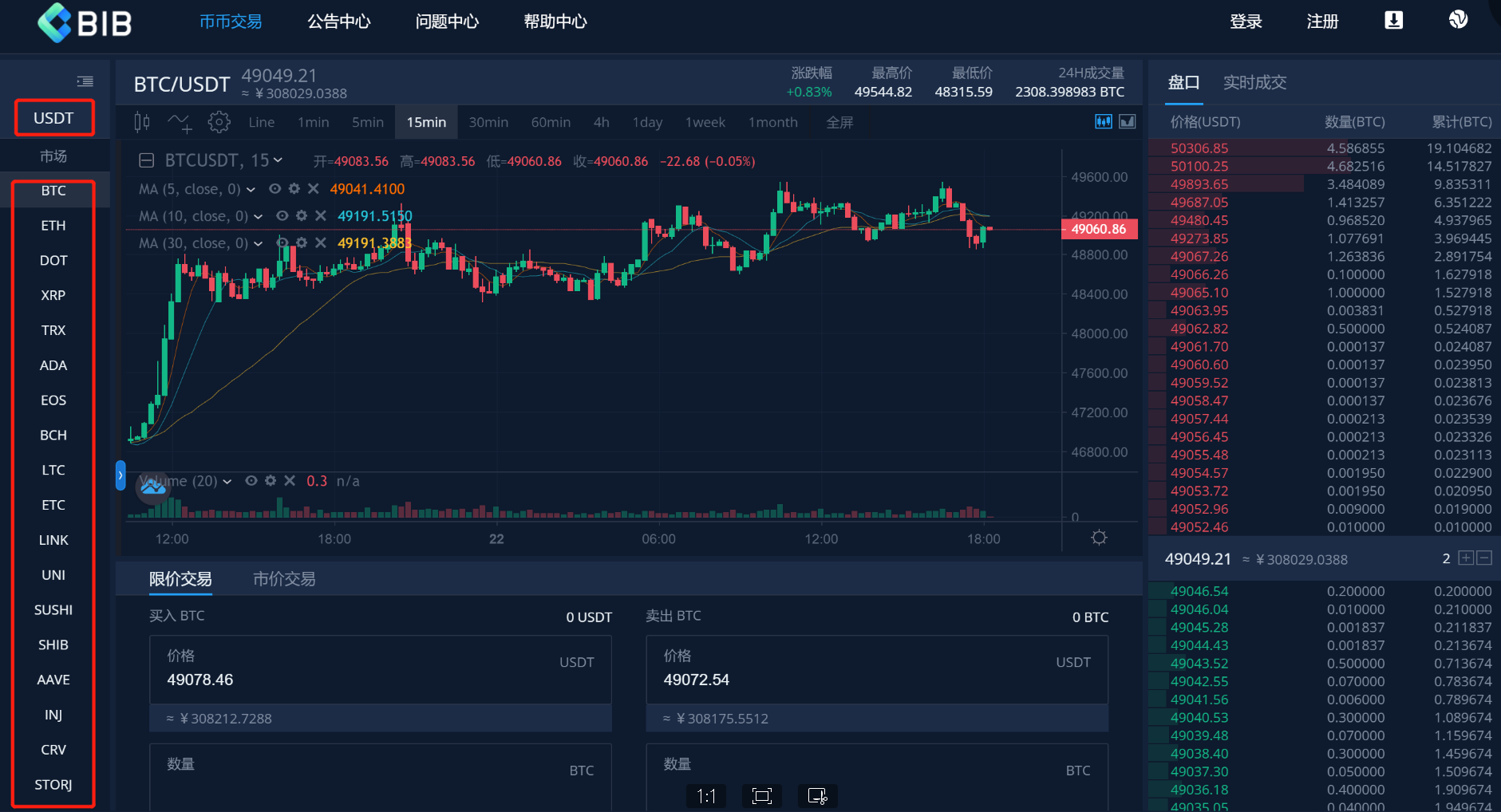Switch to depth chart view icon
Screen dimensions: 1501x812
click(1127, 121)
